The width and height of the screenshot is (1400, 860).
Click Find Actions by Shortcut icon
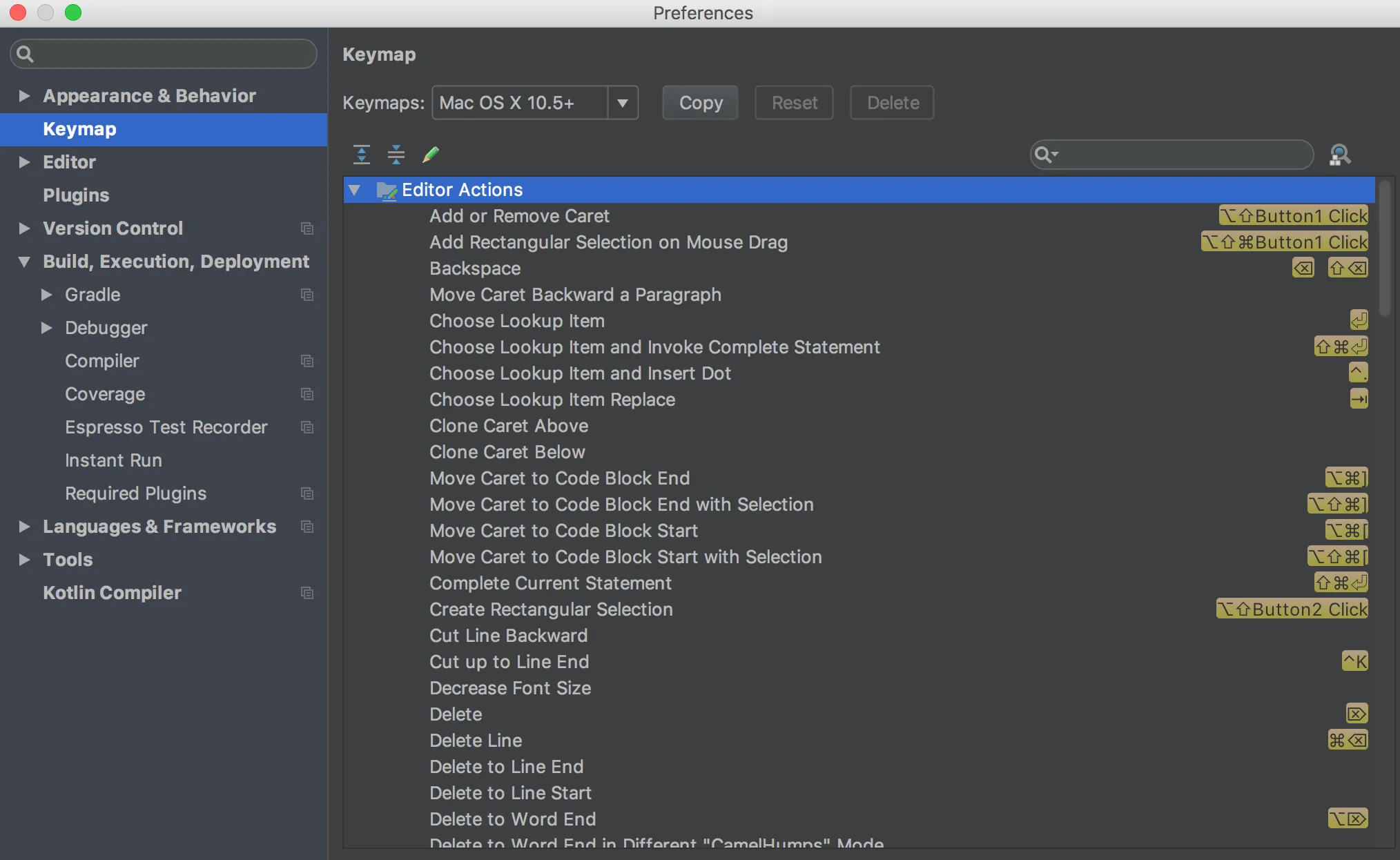coord(1339,155)
